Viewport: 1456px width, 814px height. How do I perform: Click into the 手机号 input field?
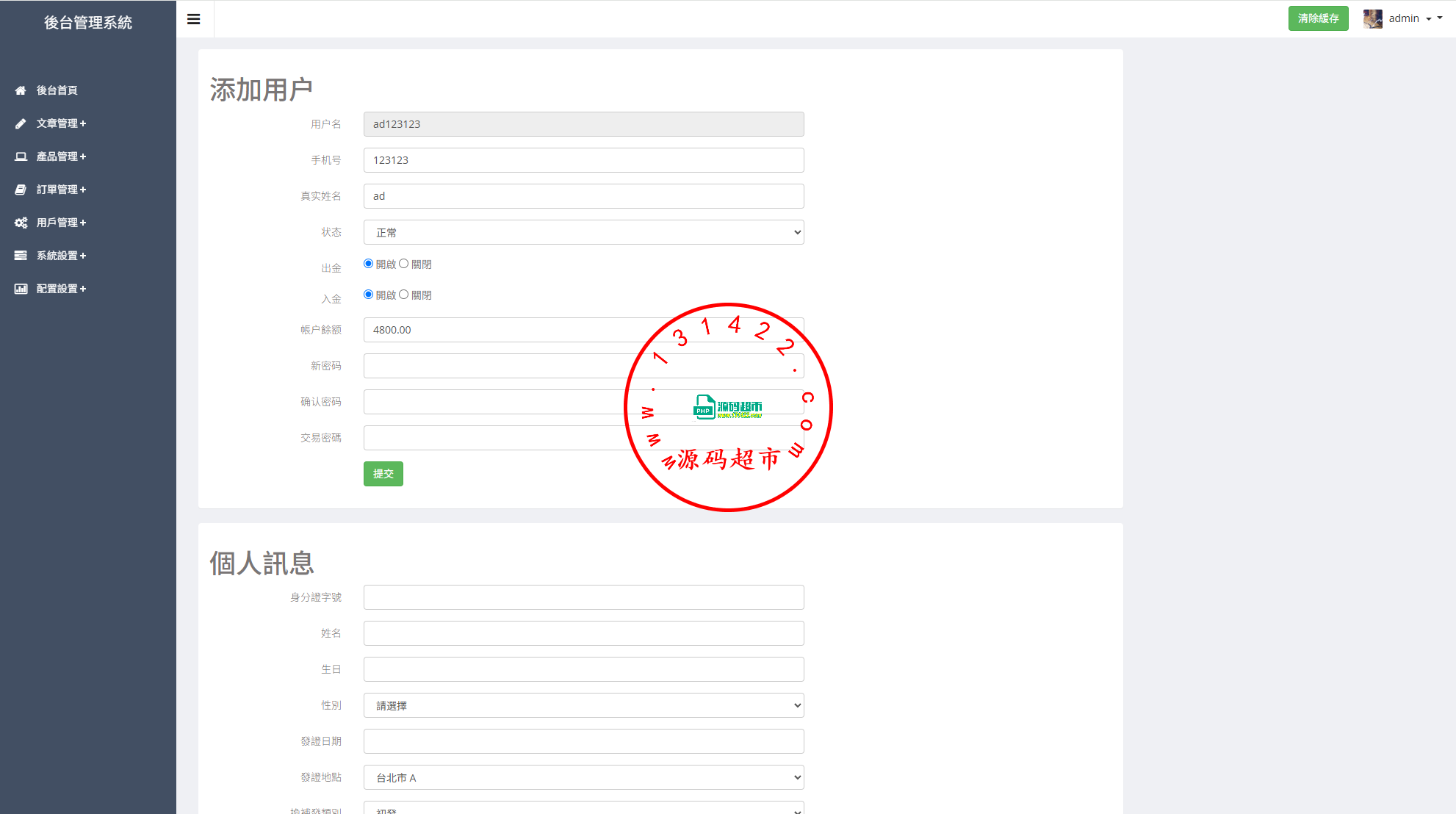coord(583,160)
